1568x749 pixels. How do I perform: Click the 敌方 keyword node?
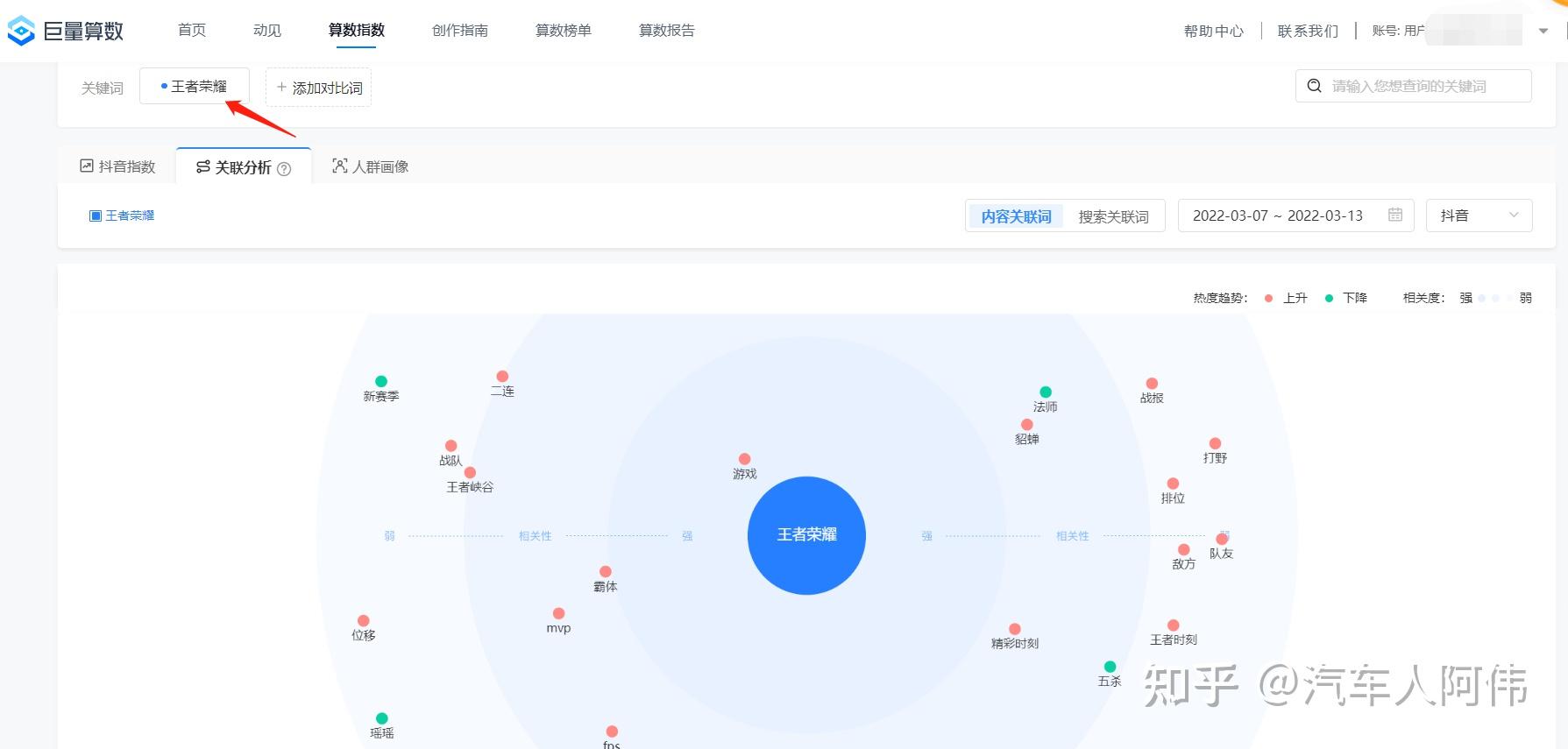click(x=1184, y=549)
